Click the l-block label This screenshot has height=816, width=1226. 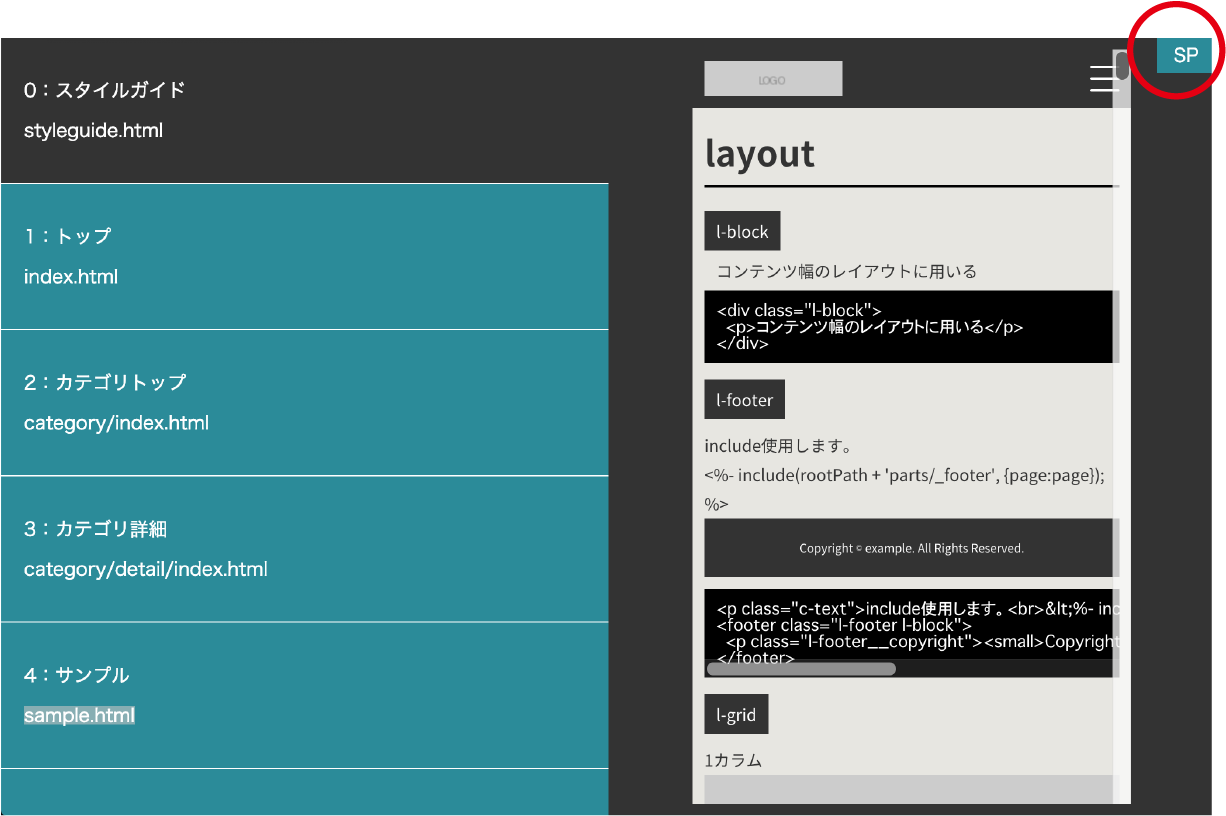point(742,231)
